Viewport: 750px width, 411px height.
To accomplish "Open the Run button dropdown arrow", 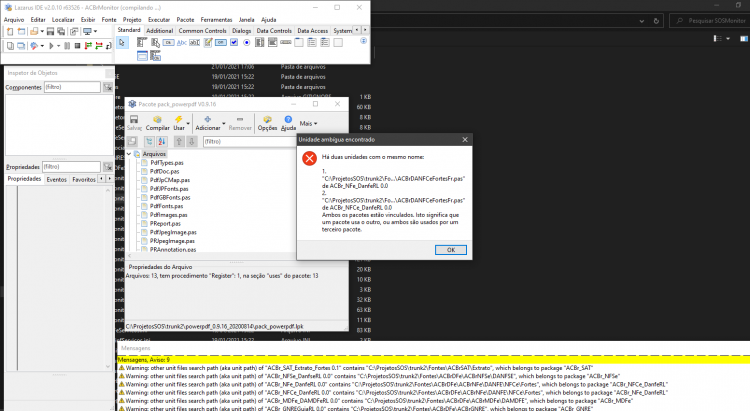I will [58, 46].
